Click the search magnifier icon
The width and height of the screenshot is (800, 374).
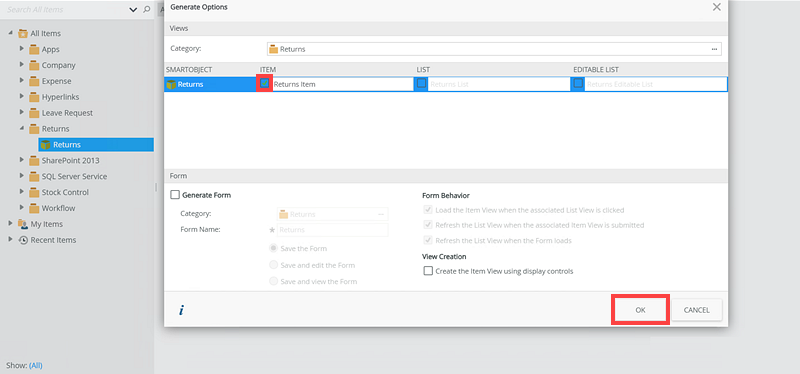[147, 9]
